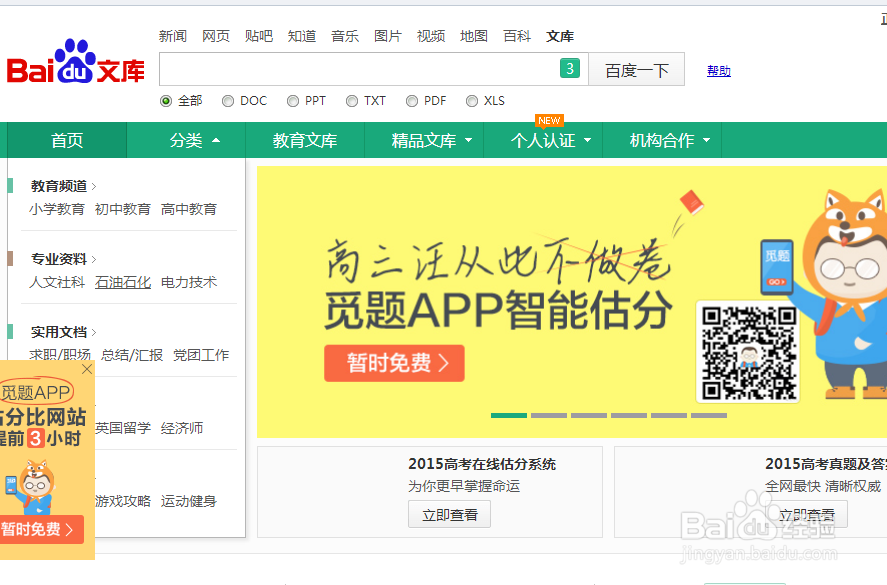Click the 暂时免费 banner button
The height and width of the screenshot is (585, 887).
click(x=393, y=363)
